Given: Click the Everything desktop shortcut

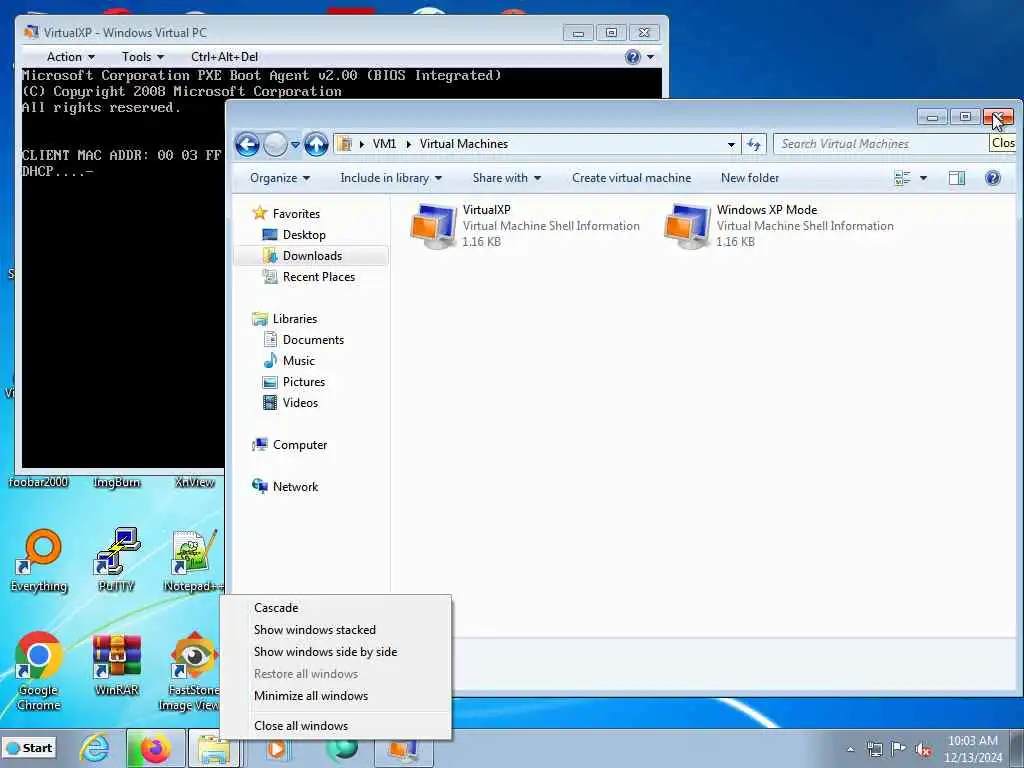Looking at the screenshot, I should point(39,560).
